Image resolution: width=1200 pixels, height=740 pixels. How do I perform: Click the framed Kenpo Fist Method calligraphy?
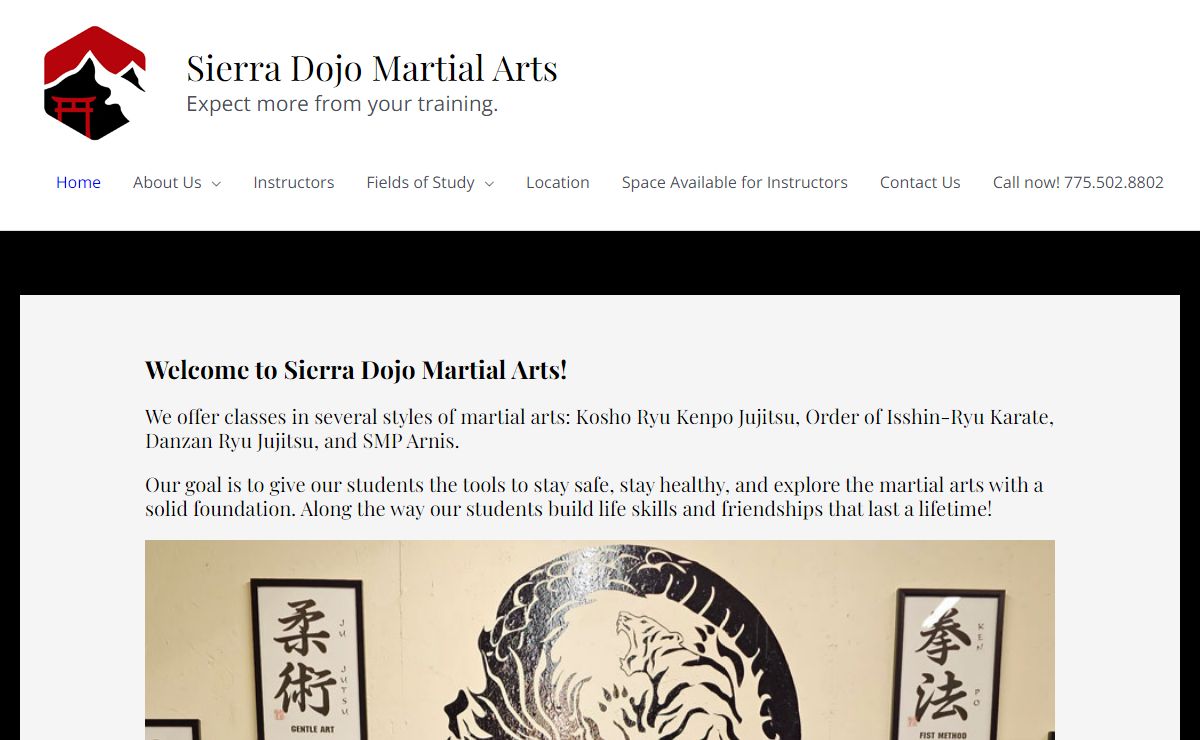(947, 664)
